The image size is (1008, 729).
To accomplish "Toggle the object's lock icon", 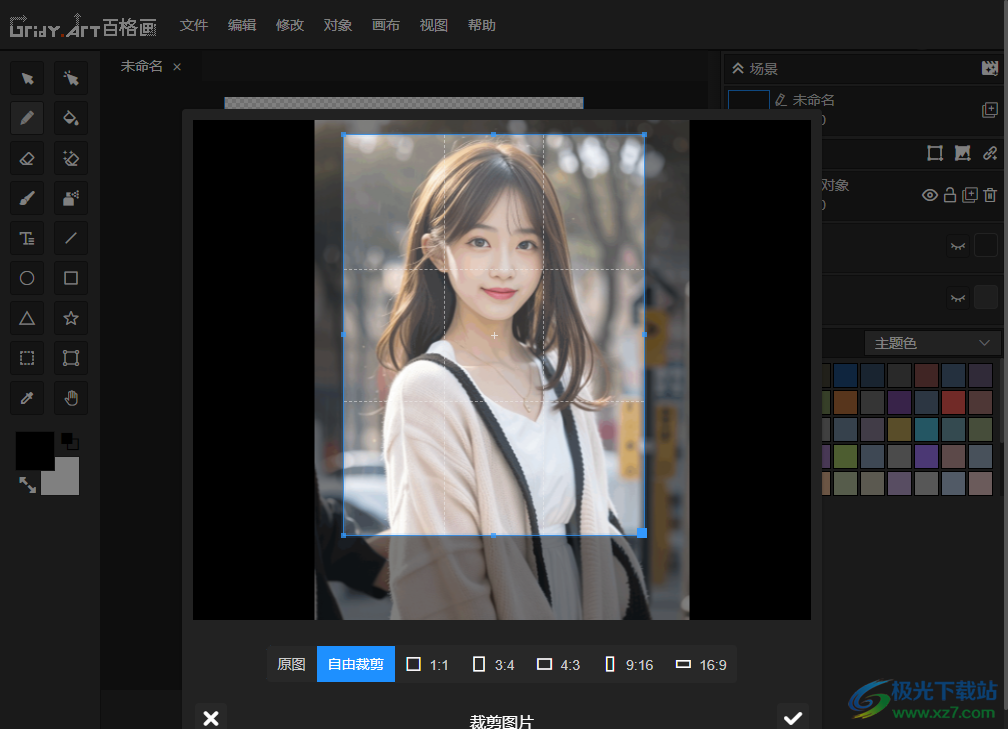I will pos(950,195).
